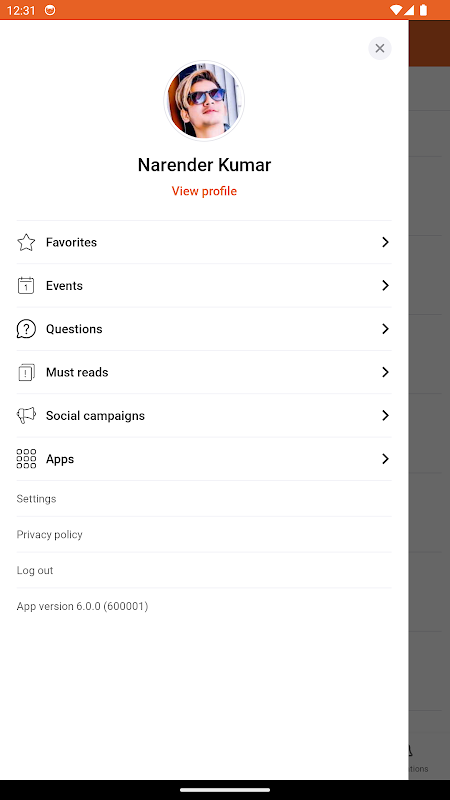Open the Privacy policy entry
The width and height of the screenshot is (450, 800).
click(x=204, y=534)
